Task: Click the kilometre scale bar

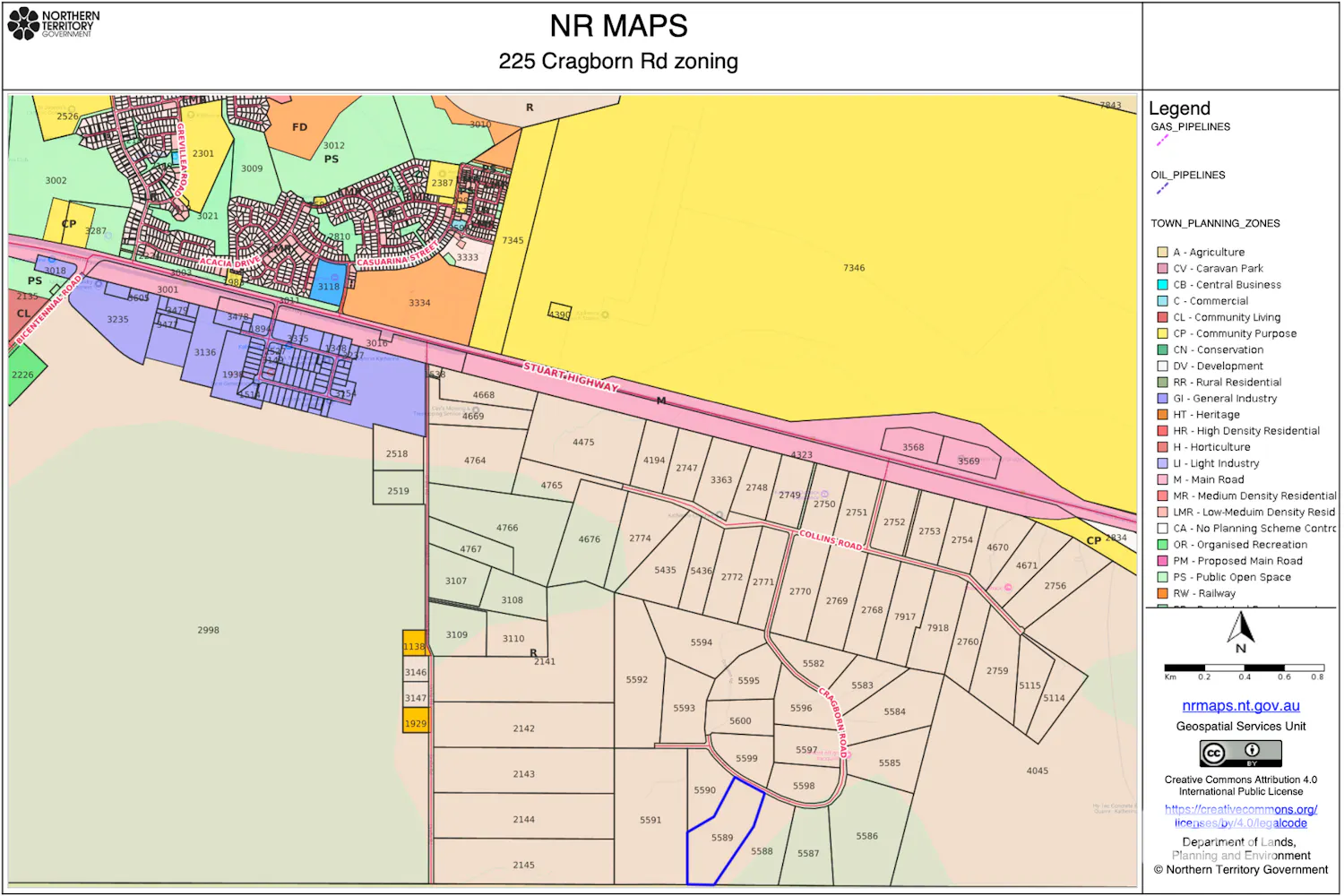Action: [x=1243, y=668]
